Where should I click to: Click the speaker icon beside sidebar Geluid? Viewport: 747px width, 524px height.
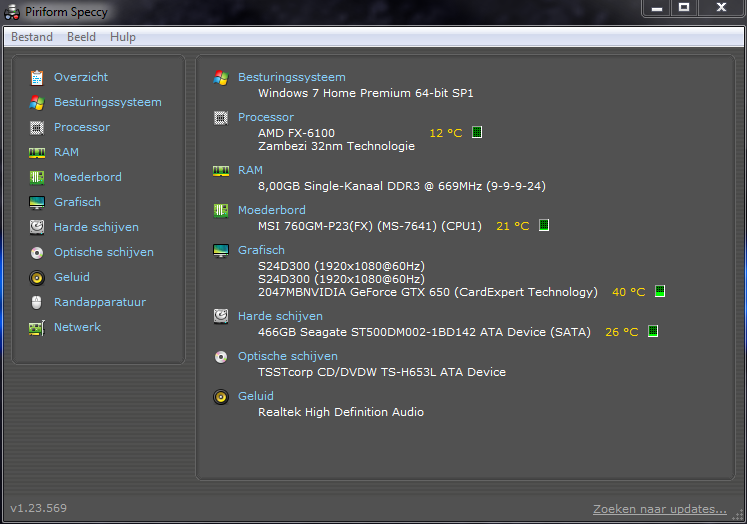pos(37,277)
